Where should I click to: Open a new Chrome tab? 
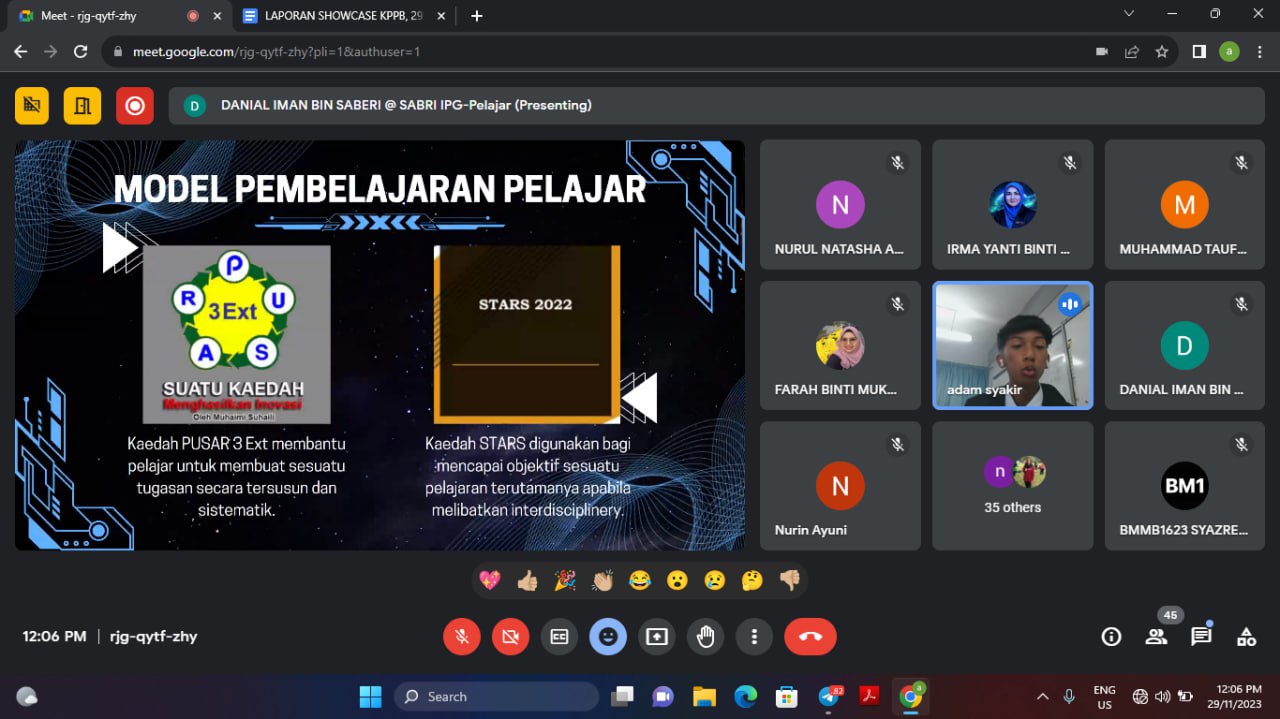pos(477,16)
